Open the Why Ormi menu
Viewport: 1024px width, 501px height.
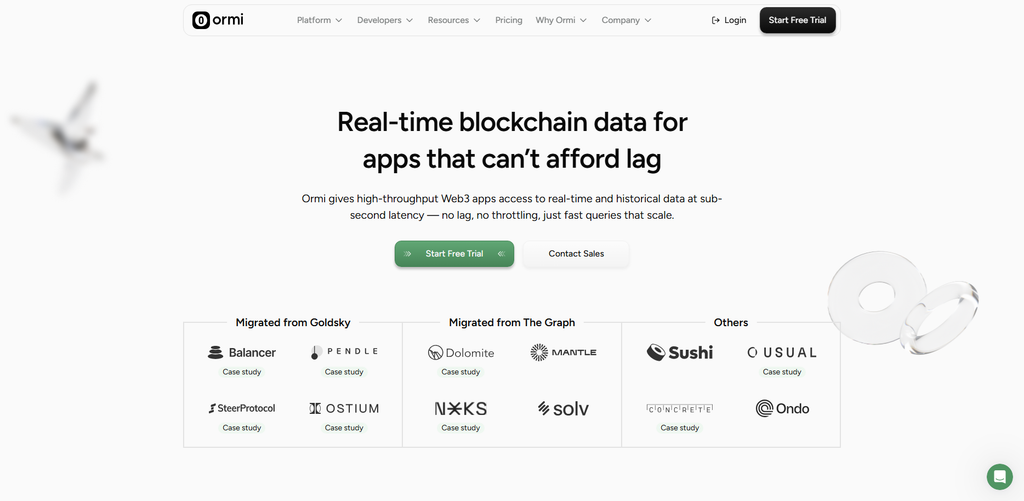tap(561, 20)
